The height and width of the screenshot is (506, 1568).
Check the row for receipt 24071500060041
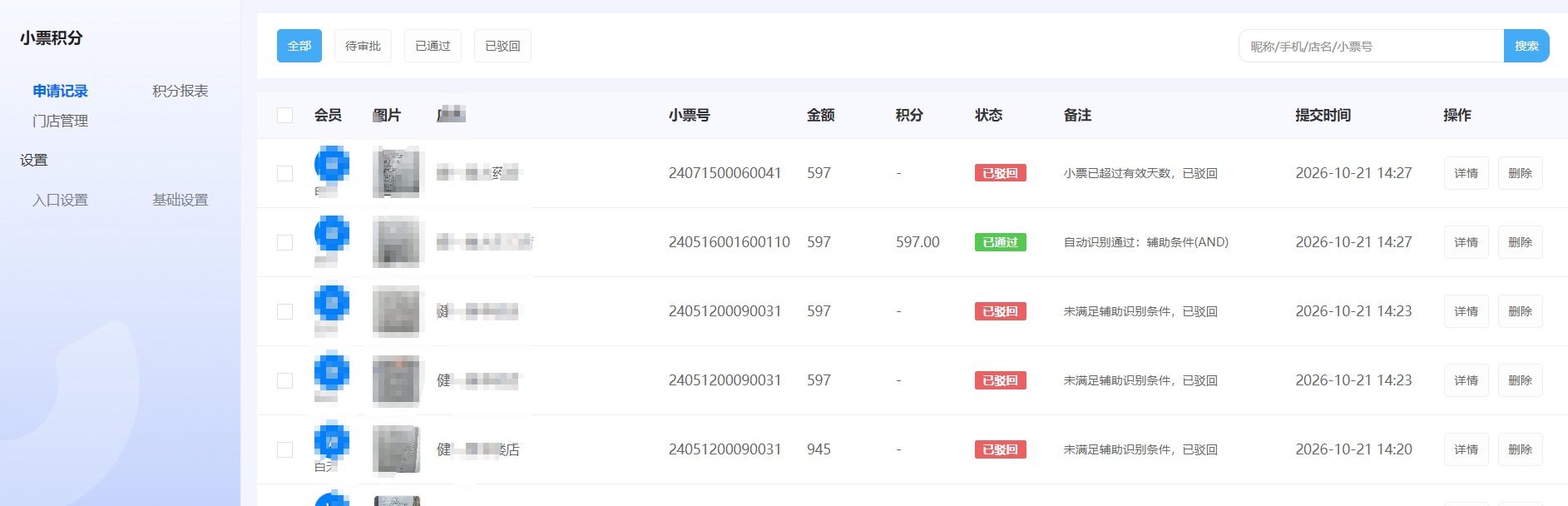pos(284,173)
